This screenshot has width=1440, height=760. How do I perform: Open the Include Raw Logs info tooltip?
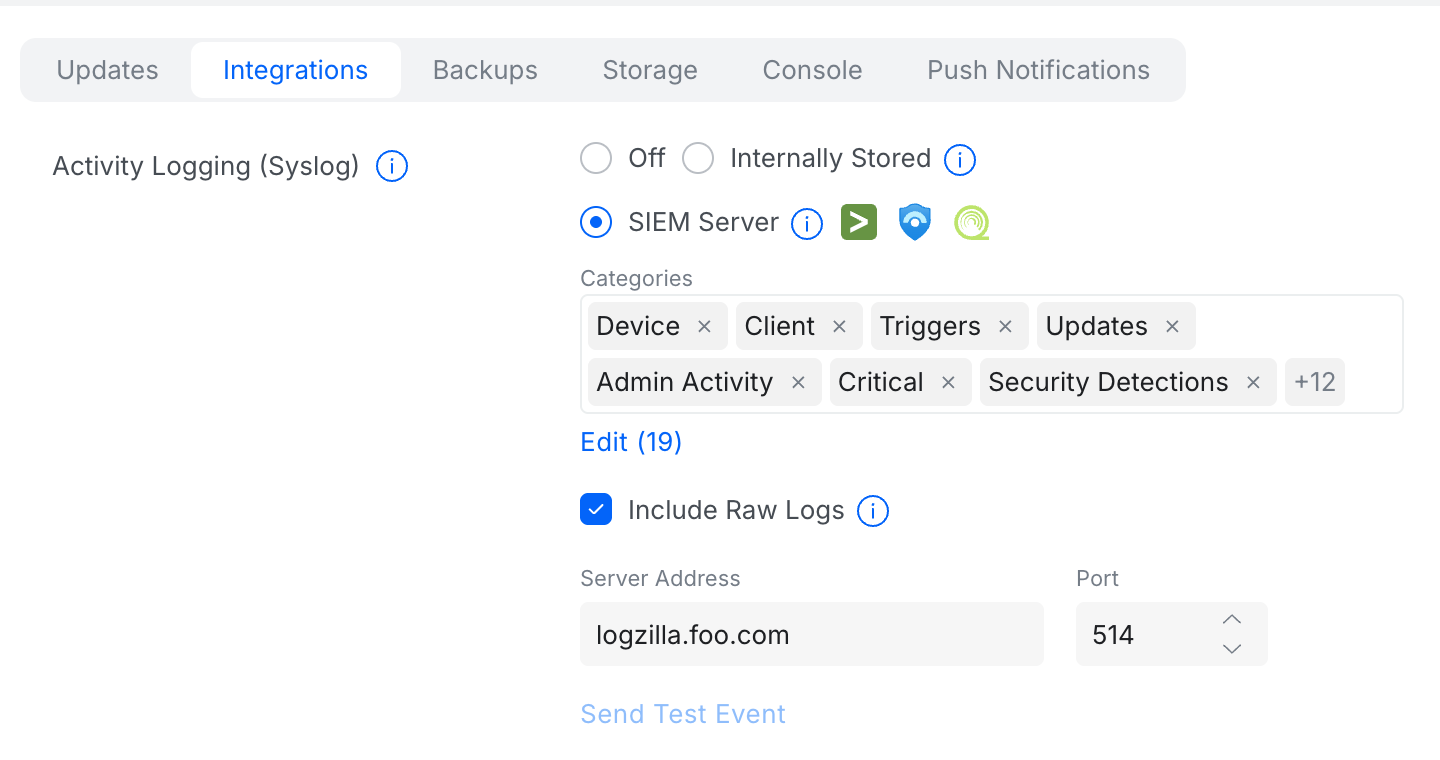tap(872, 511)
